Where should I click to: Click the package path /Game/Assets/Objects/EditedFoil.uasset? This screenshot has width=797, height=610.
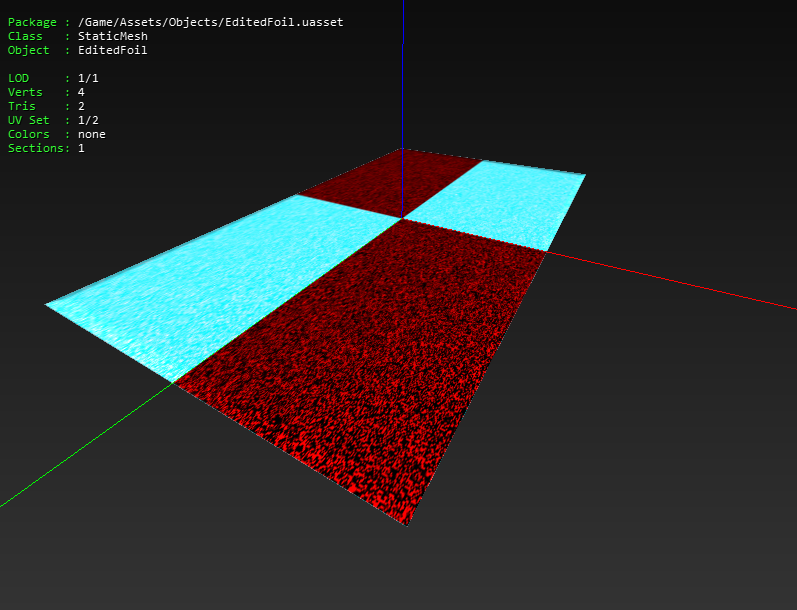(210, 22)
